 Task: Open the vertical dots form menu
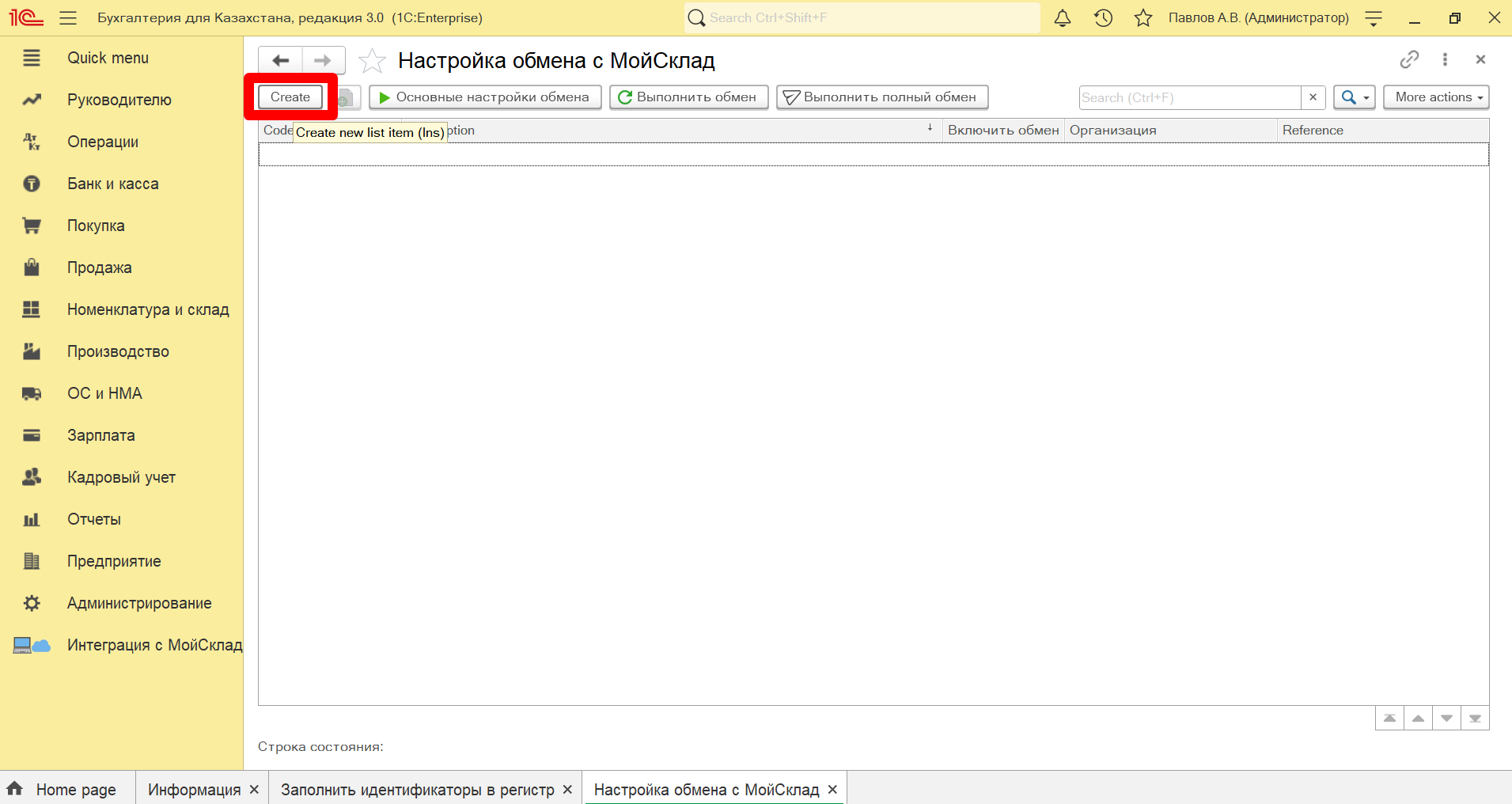(1445, 59)
